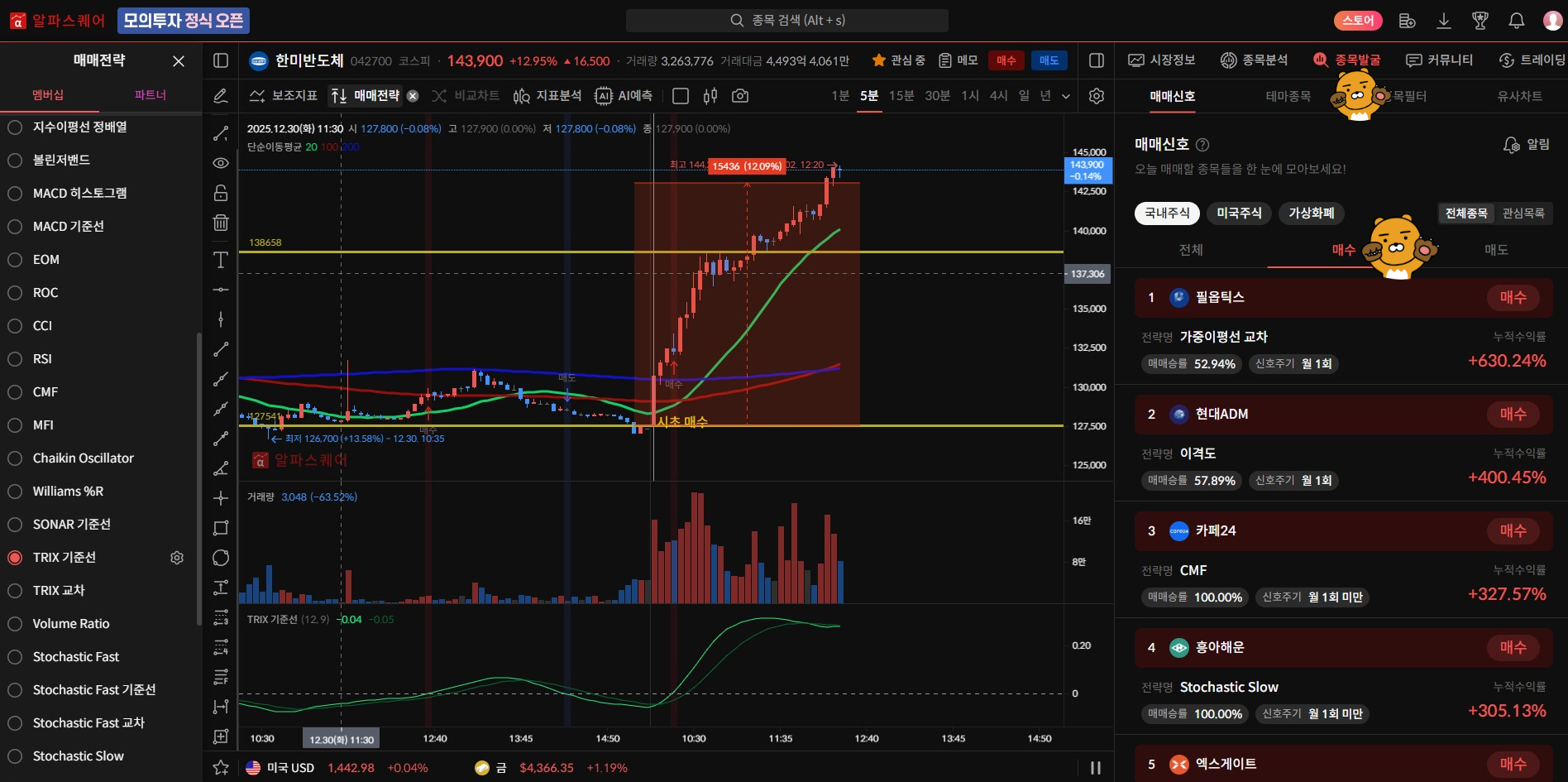This screenshot has width=1568, height=782.
Task: Open 필옵틱스 signal card
Action: pos(1344,298)
